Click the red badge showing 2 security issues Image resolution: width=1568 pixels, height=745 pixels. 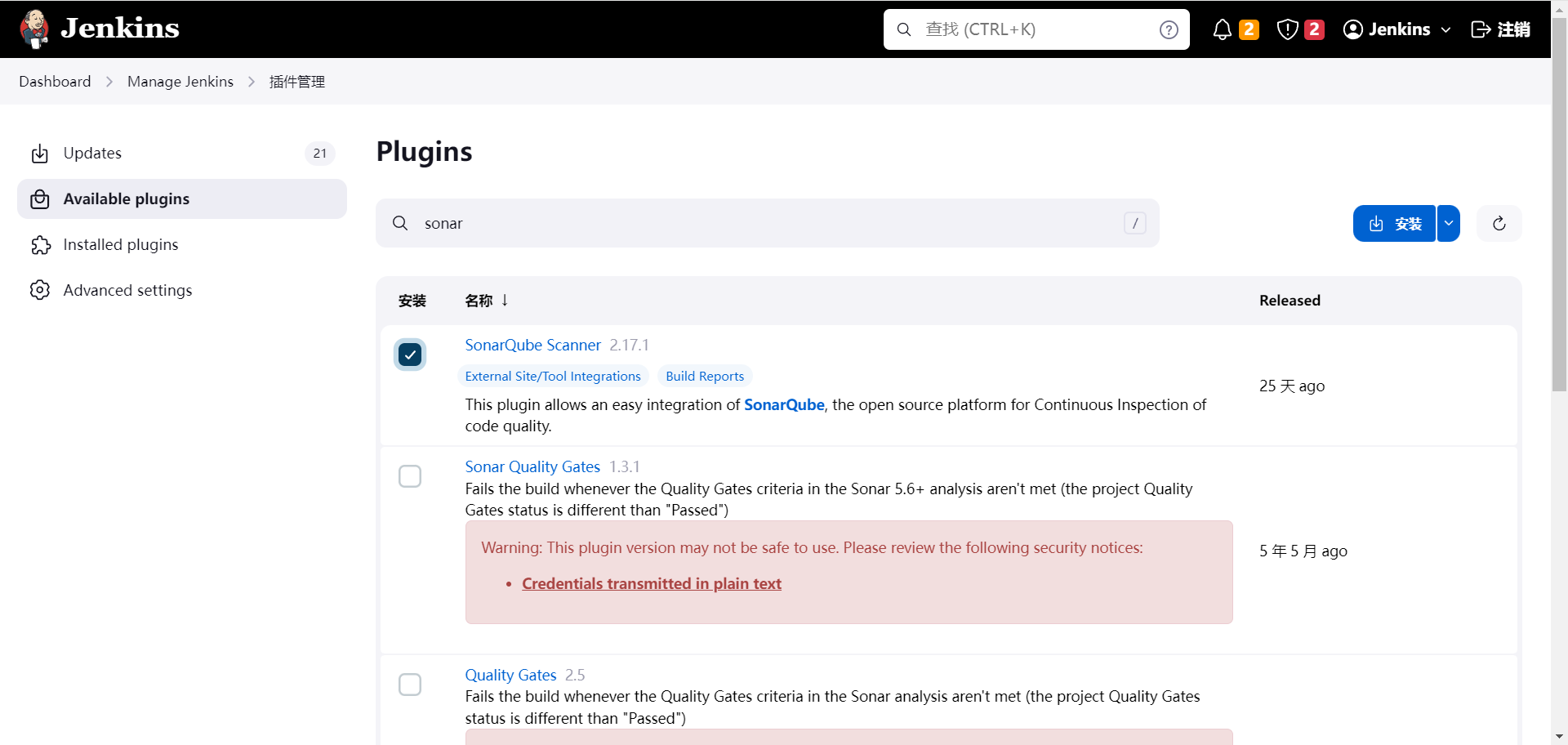click(x=1314, y=29)
